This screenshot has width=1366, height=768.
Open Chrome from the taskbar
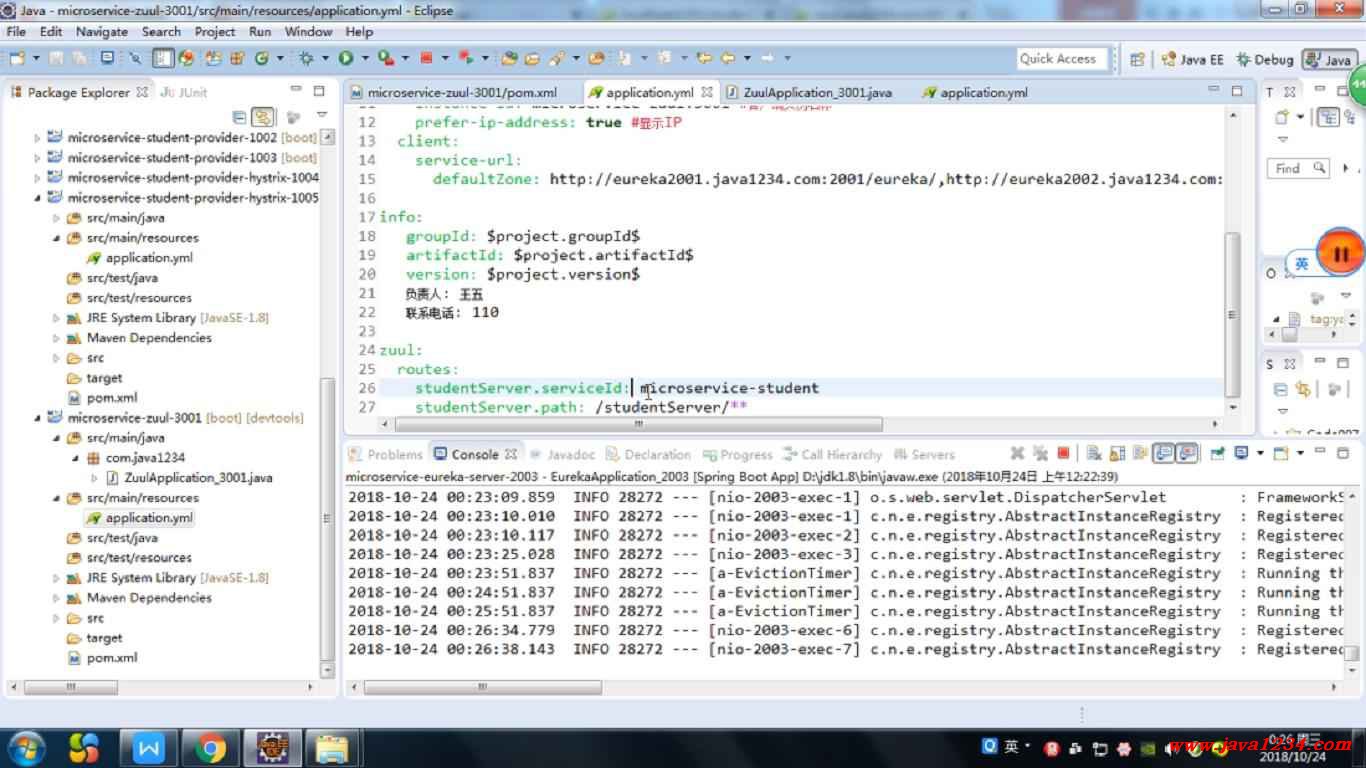[x=210, y=748]
